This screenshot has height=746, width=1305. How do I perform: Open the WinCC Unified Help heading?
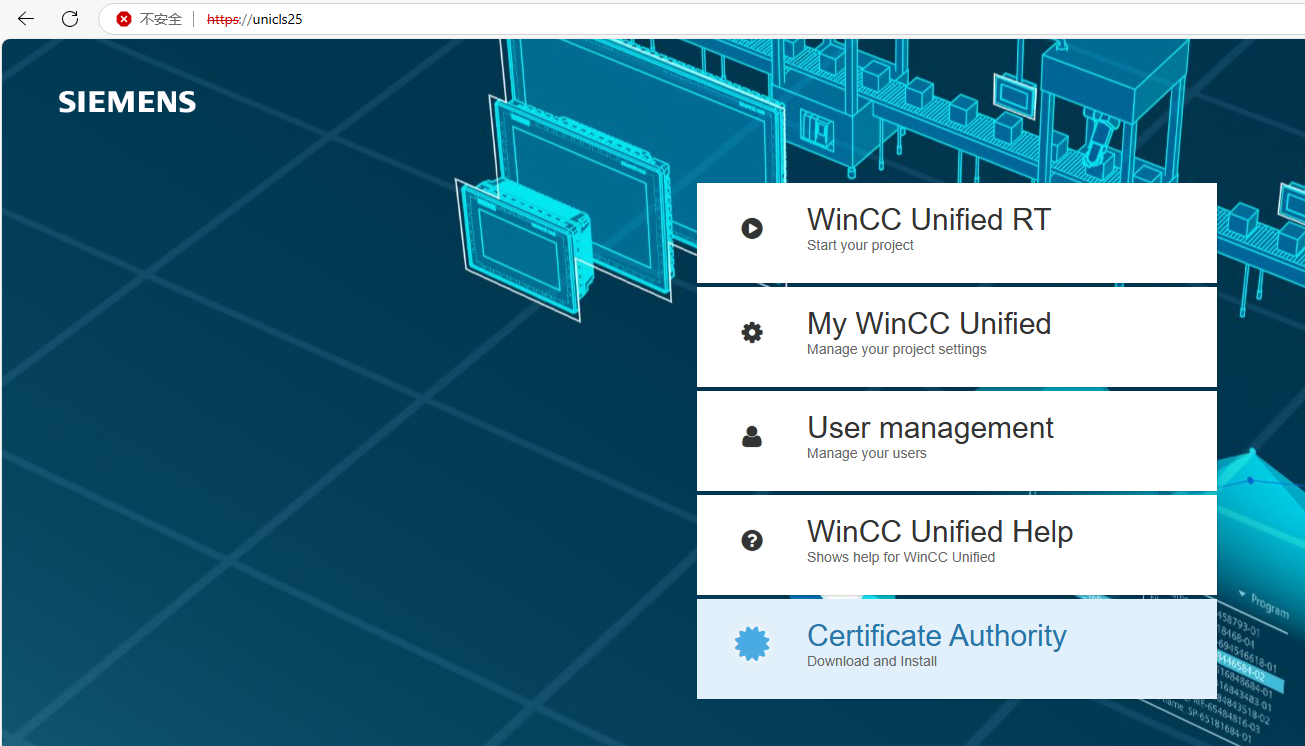(x=939, y=531)
